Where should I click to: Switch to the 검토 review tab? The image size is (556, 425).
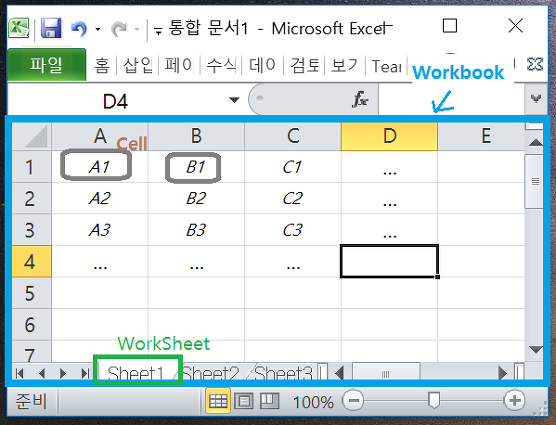305,66
